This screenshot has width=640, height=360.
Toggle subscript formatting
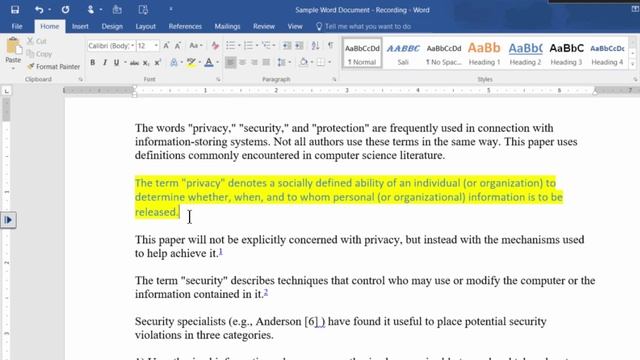tap(146, 62)
